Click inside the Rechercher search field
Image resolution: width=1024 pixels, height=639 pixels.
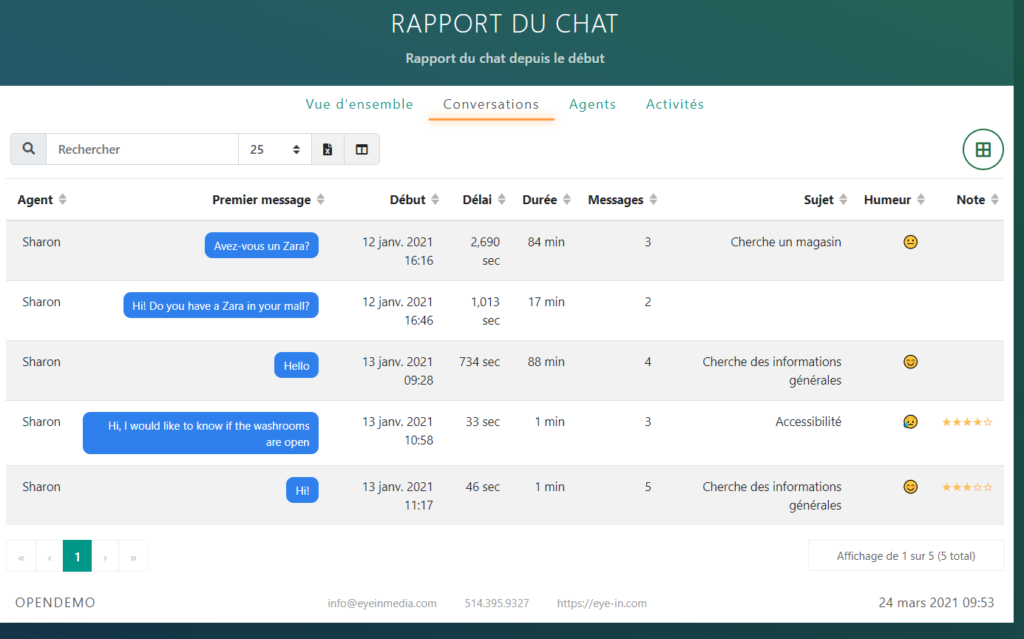[x=142, y=149]
